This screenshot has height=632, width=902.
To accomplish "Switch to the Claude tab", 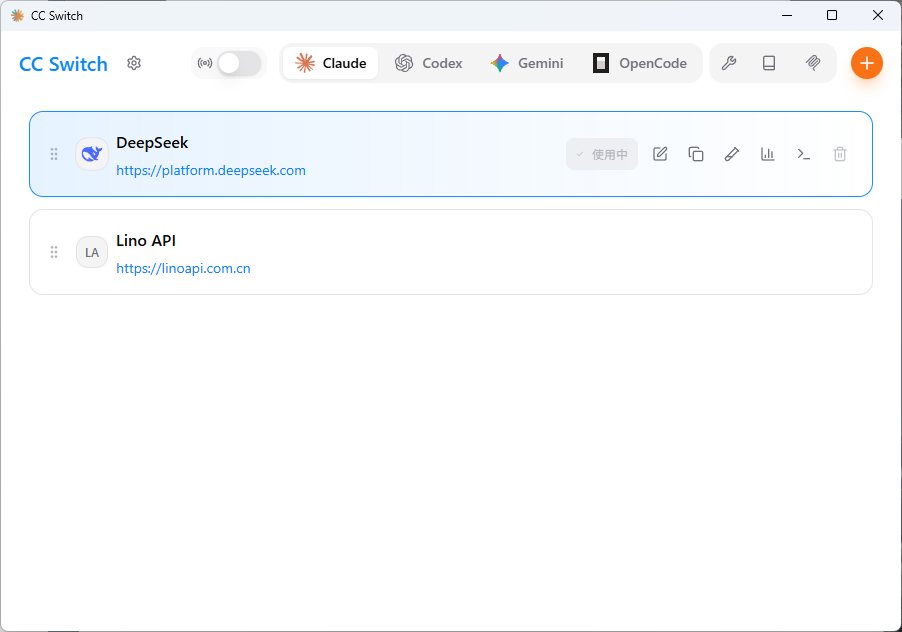I will (331, 63).
